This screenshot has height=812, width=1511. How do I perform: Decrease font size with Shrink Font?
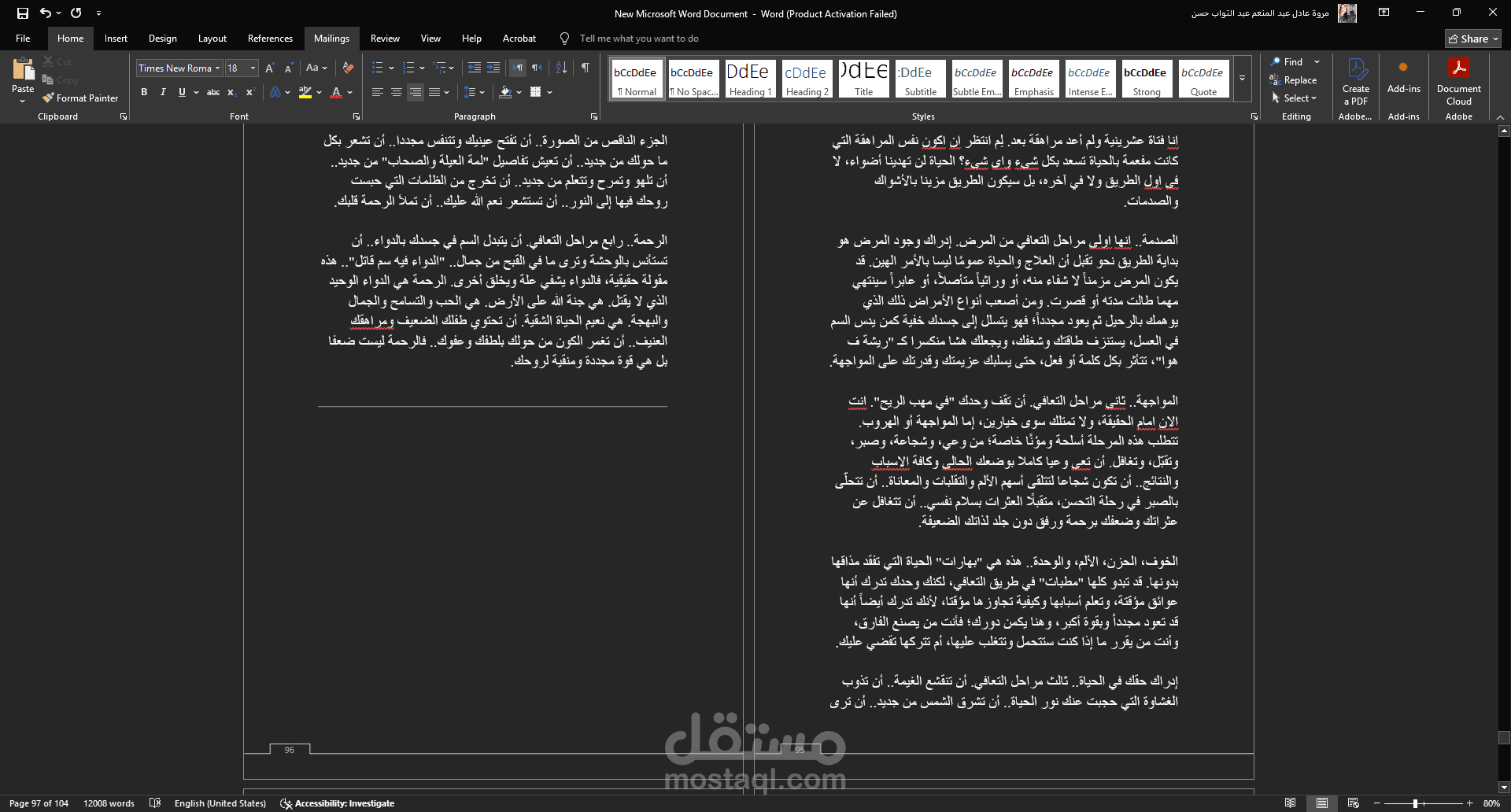click(x=289, y=68)
